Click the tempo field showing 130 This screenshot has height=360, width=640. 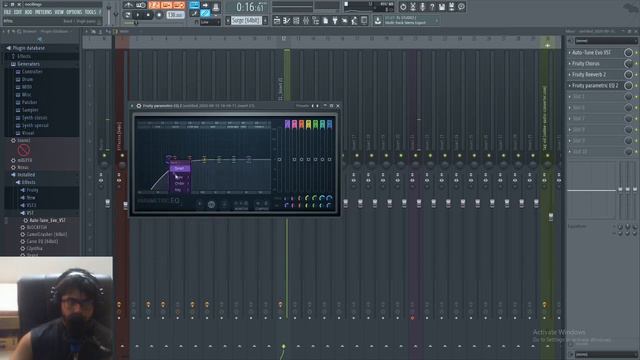click(x=176, y=15)
